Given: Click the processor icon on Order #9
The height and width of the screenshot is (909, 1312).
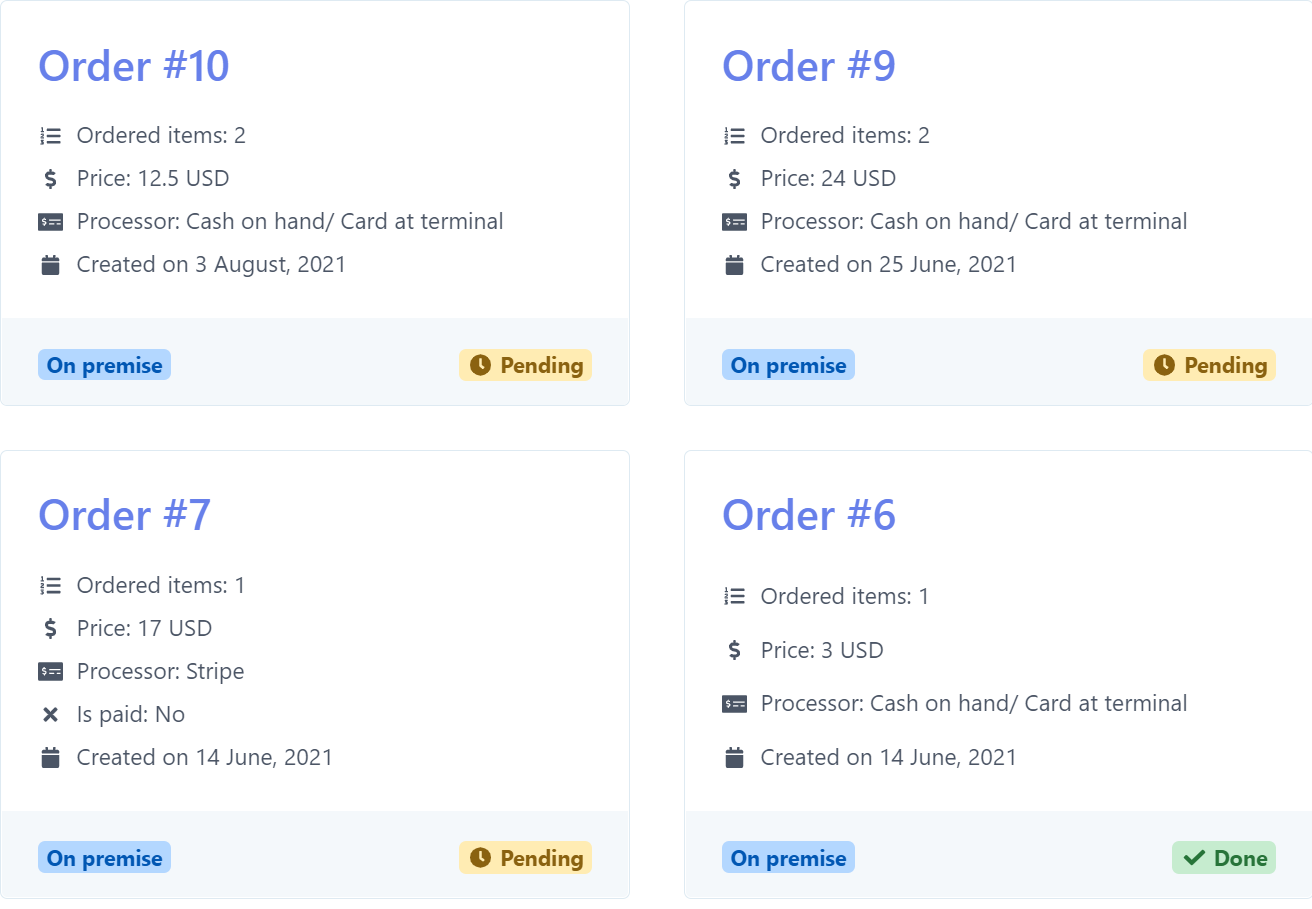Looking at the screenshot, I should pyautogui.click(x=736, y=221).
